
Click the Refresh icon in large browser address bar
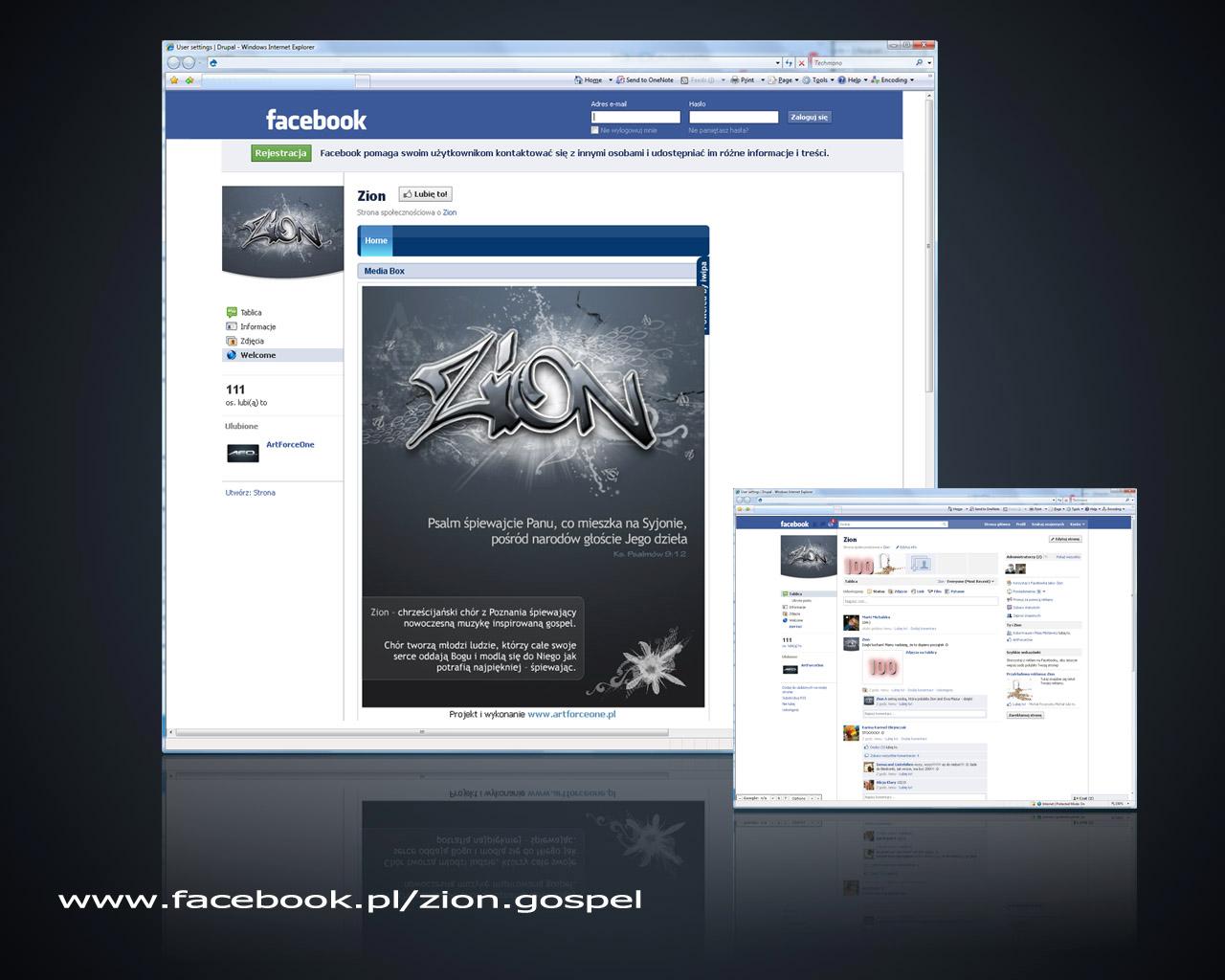[789, 62]
